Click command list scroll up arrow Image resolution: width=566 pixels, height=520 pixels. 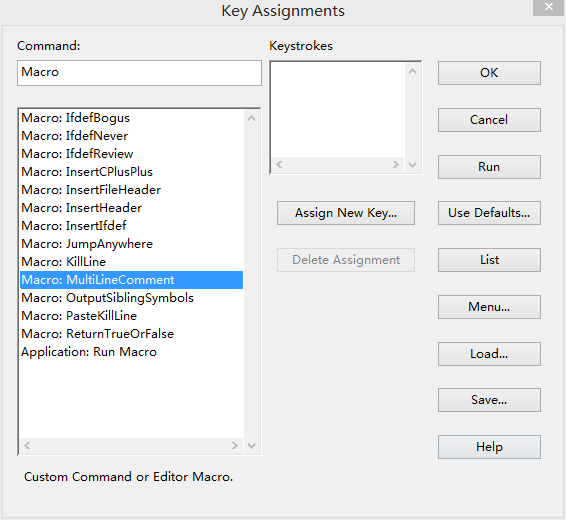[252, 118]
